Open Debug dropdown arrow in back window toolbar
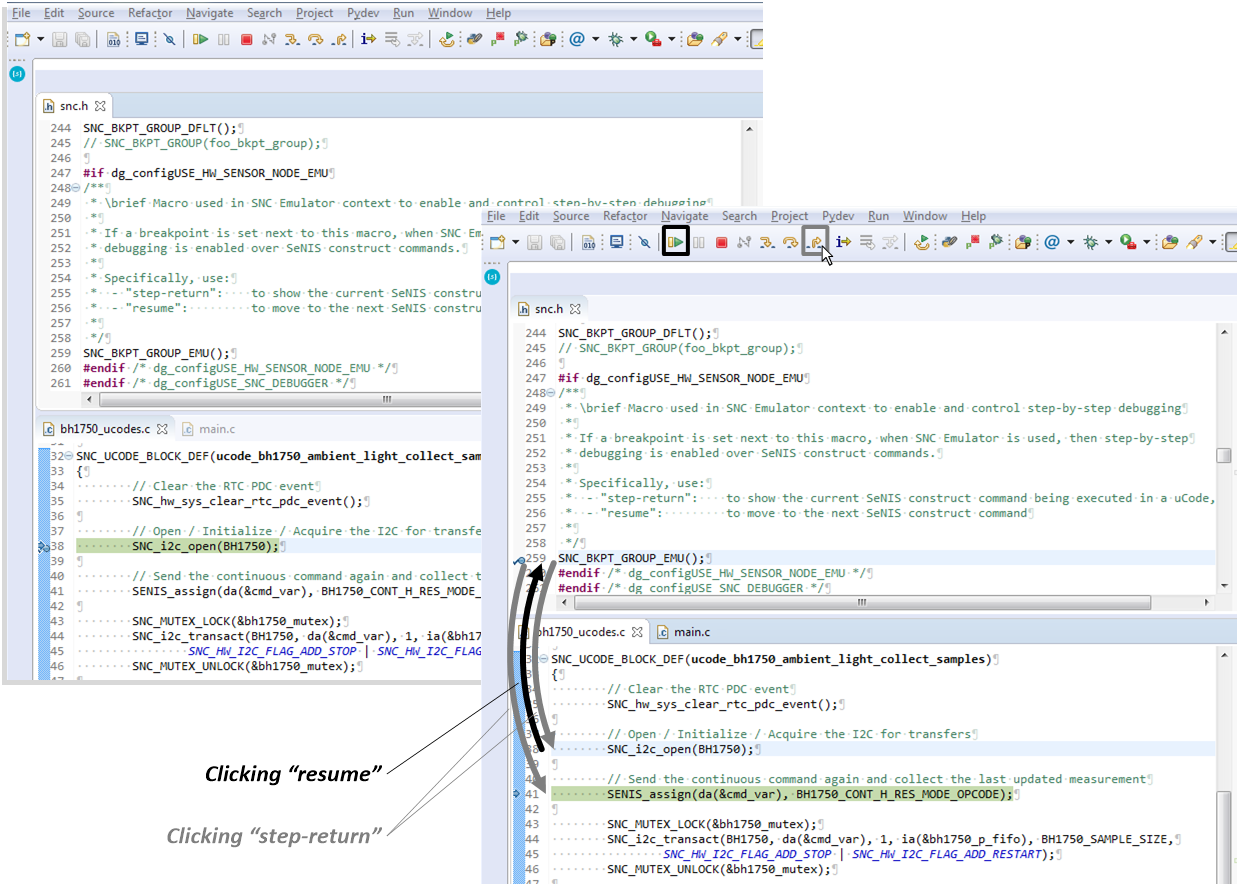Viewport: 1239px width, 886px height. pos(633,39)
